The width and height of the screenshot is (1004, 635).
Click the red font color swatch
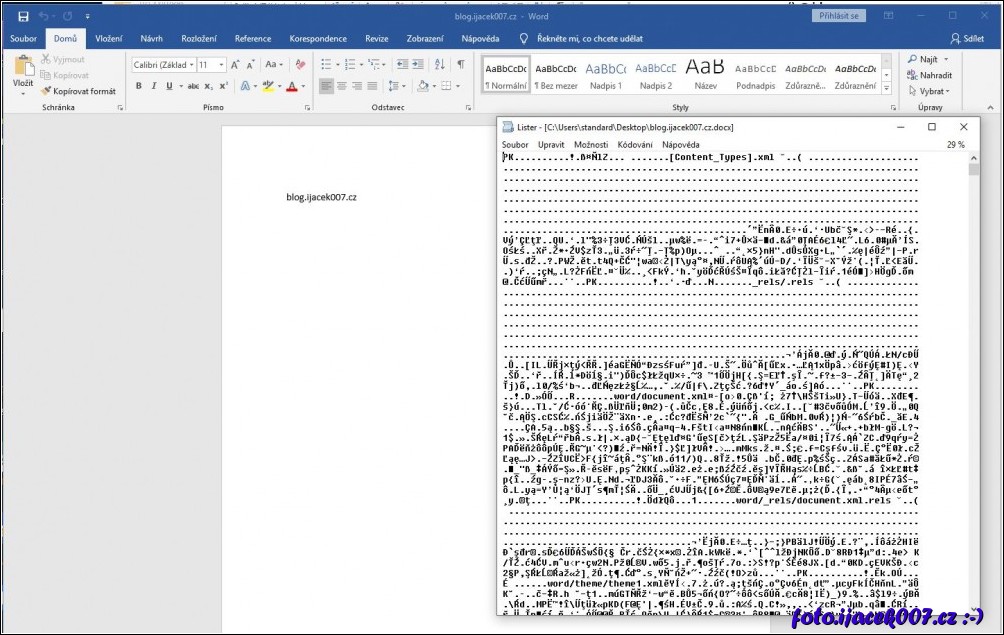tap(291, 87)
